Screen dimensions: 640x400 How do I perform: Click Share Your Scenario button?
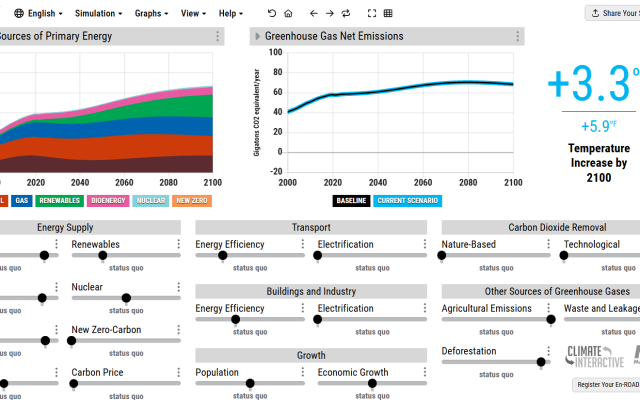pos(613,13)
